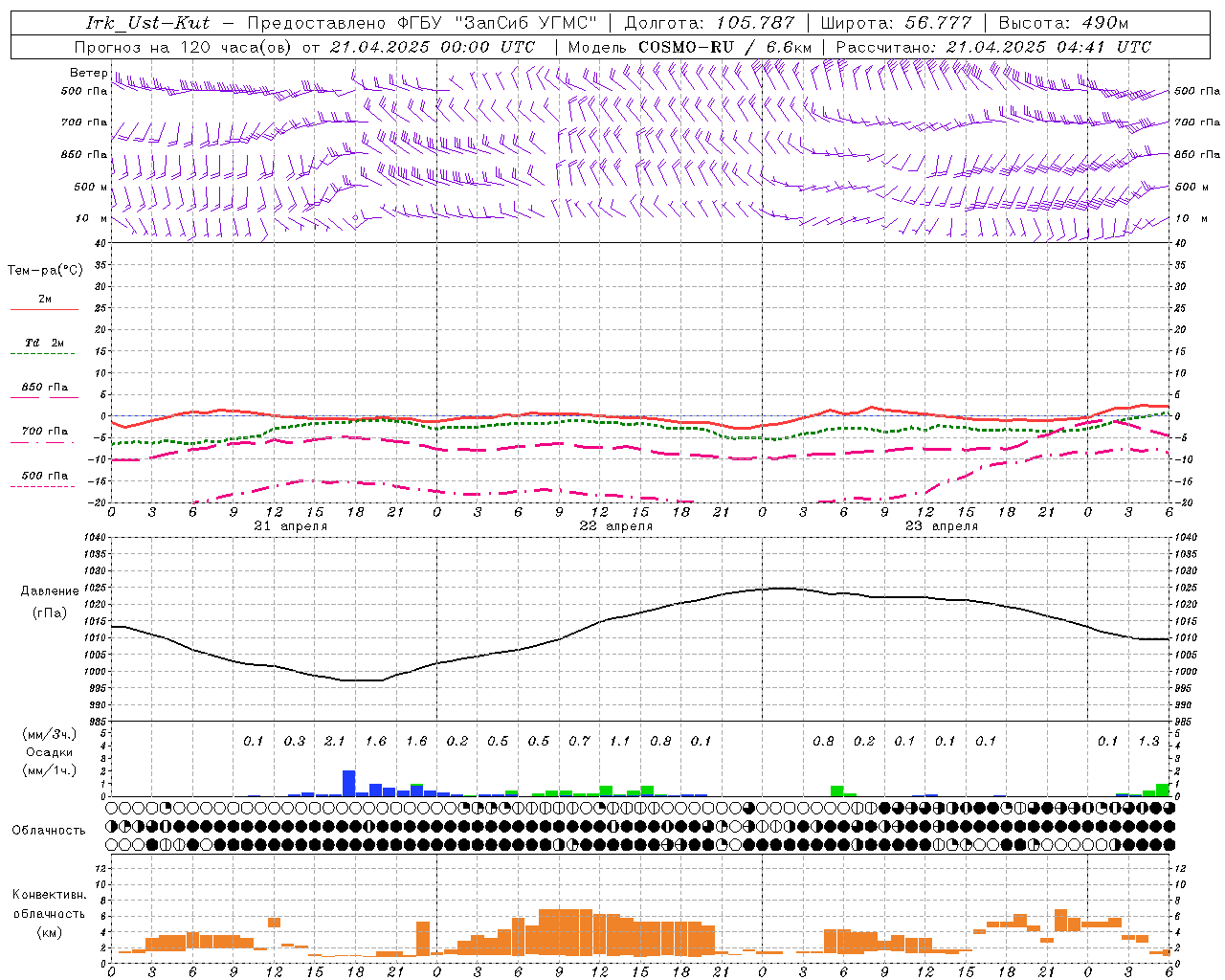The width and height of the screenshot is (1225, 980).
Task: Click the 1040 value on left pressure axis
Action: [x=94, y=538]
